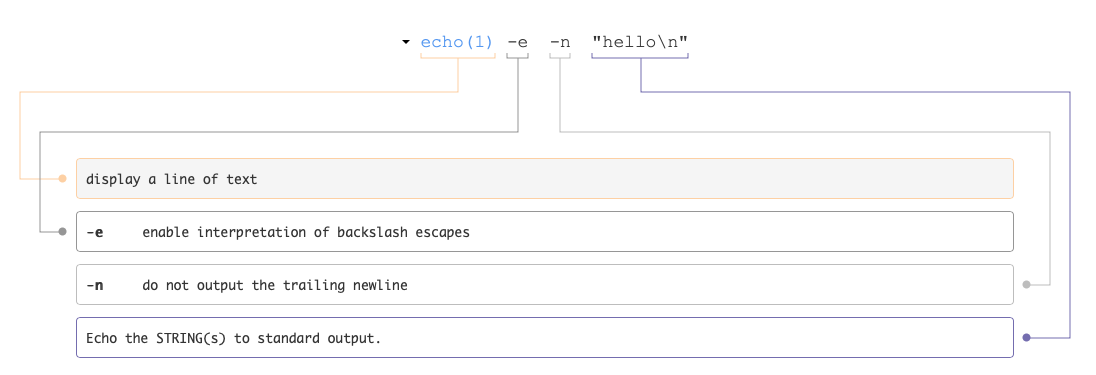The height and width of the screenshot is (375, 1096).
Task: Click the text 'enable interpretation of backslash escapes'
Action: coord(306,232)
